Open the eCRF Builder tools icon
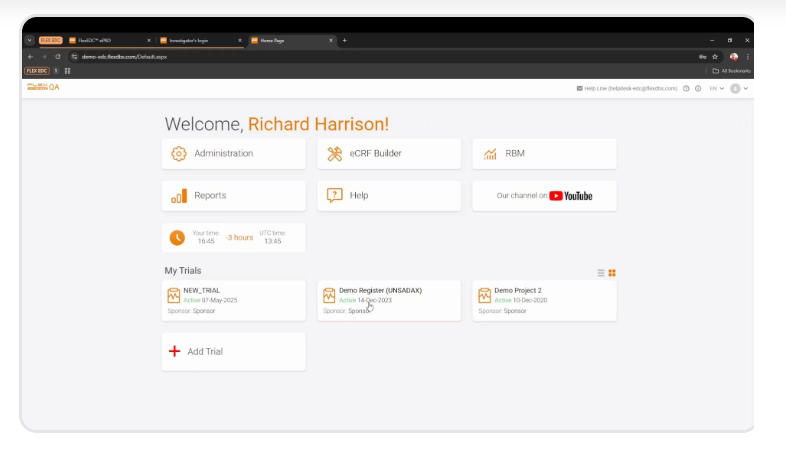The height and width of the screenshot is (454, 786). coord(334,154)
